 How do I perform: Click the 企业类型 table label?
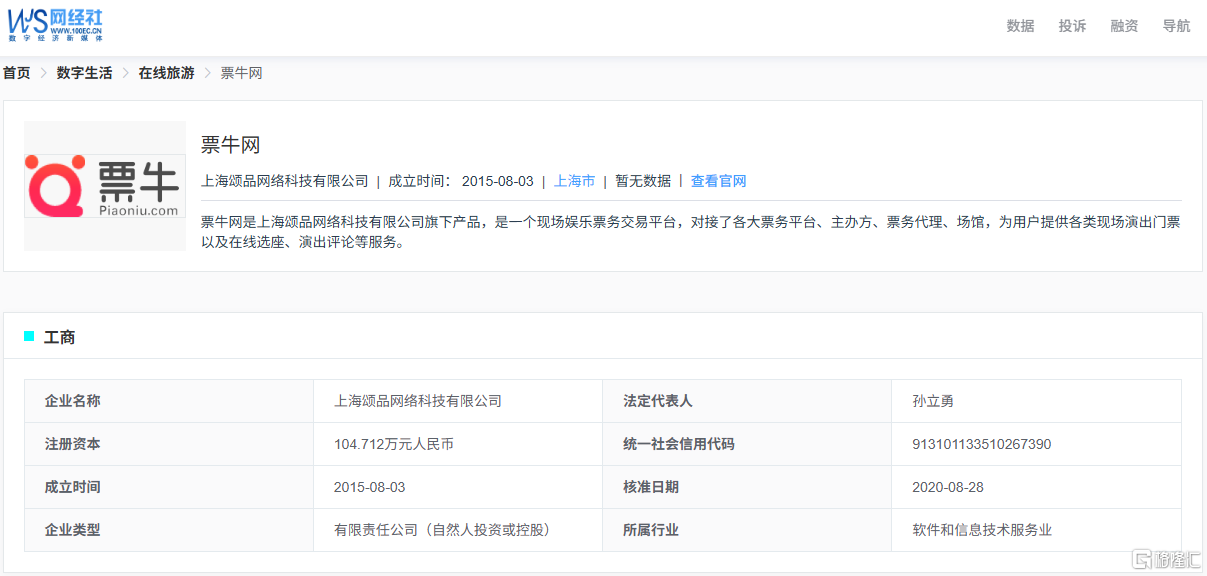point(73,530)
